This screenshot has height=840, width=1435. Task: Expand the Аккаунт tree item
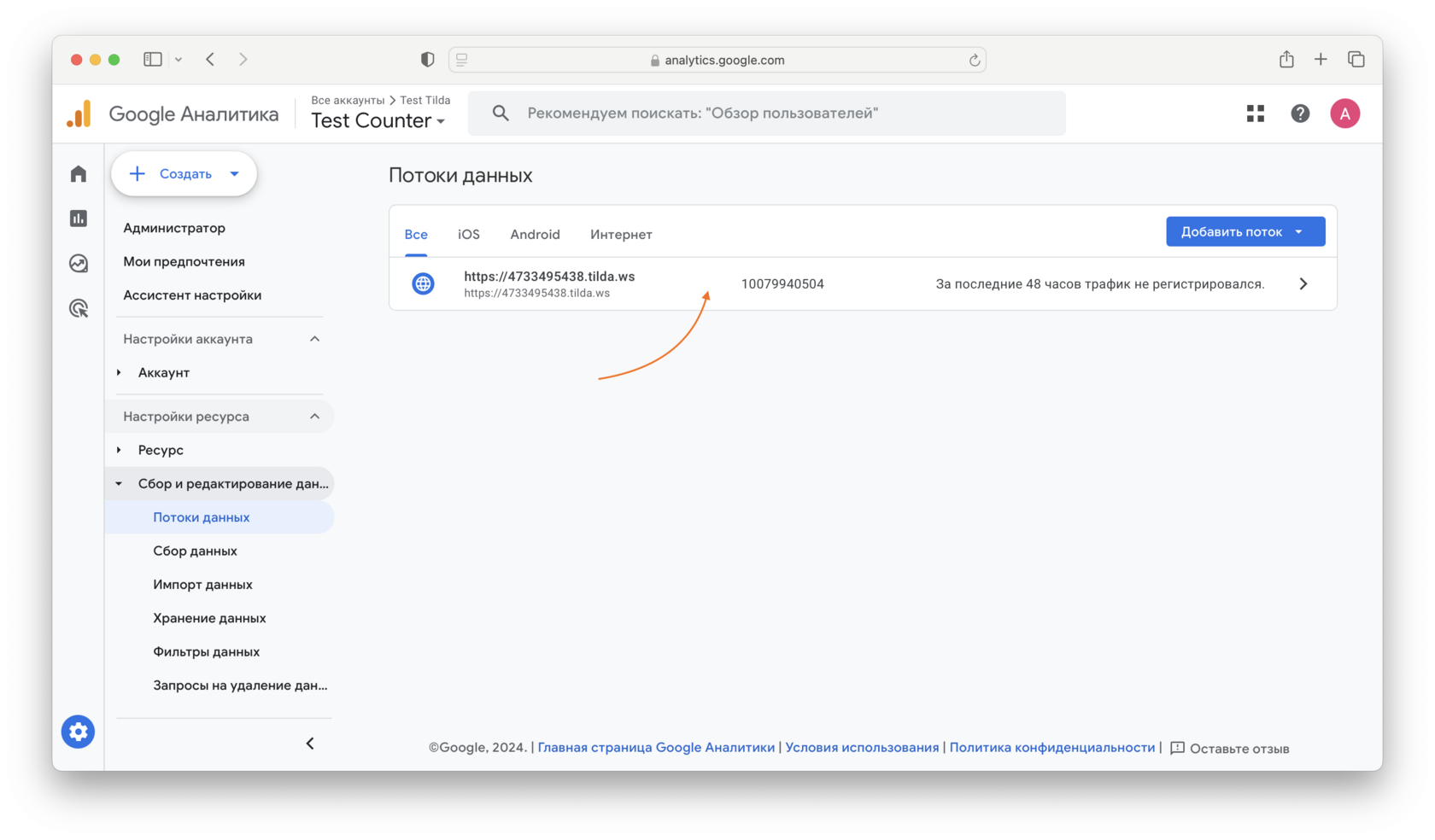(x=119, y=373)
